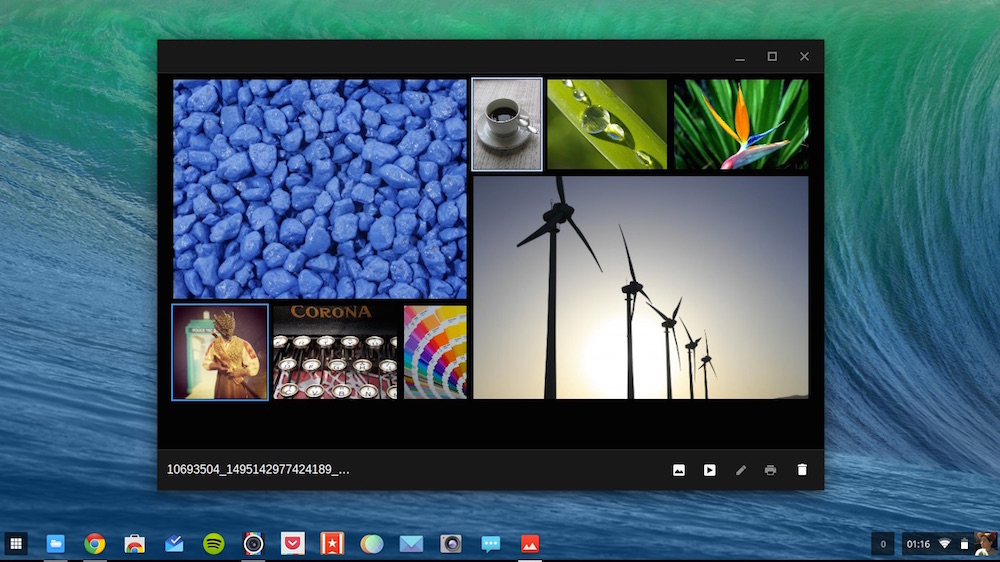The image size is (1000, 562).
Task: Switch to single-image view mode icon
Action: pos(679,470)
